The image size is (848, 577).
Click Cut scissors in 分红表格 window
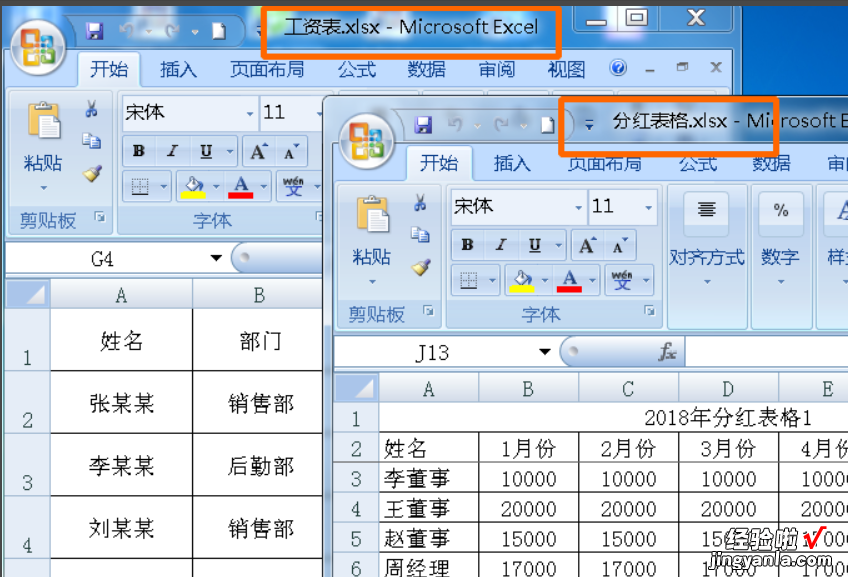click(420, 203)
